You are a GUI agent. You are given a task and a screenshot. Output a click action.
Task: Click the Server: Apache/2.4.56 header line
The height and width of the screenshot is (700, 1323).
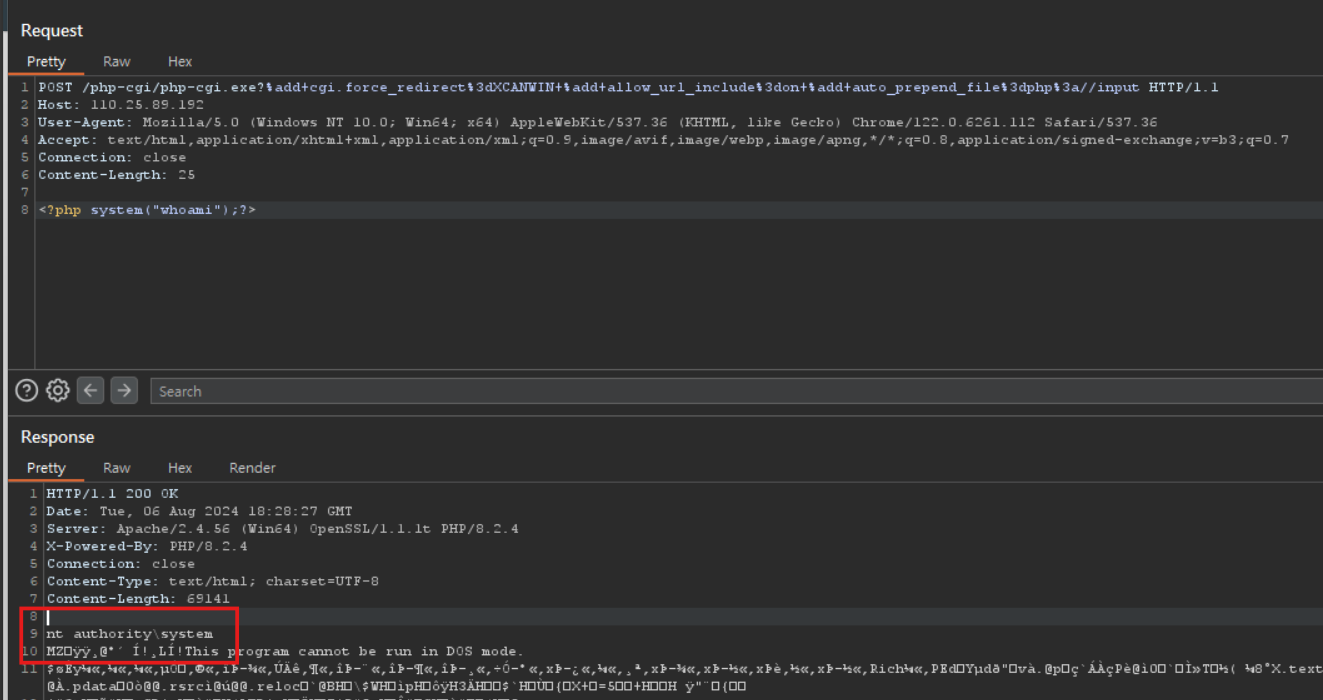pyautogui.click(x=282, y=528)
